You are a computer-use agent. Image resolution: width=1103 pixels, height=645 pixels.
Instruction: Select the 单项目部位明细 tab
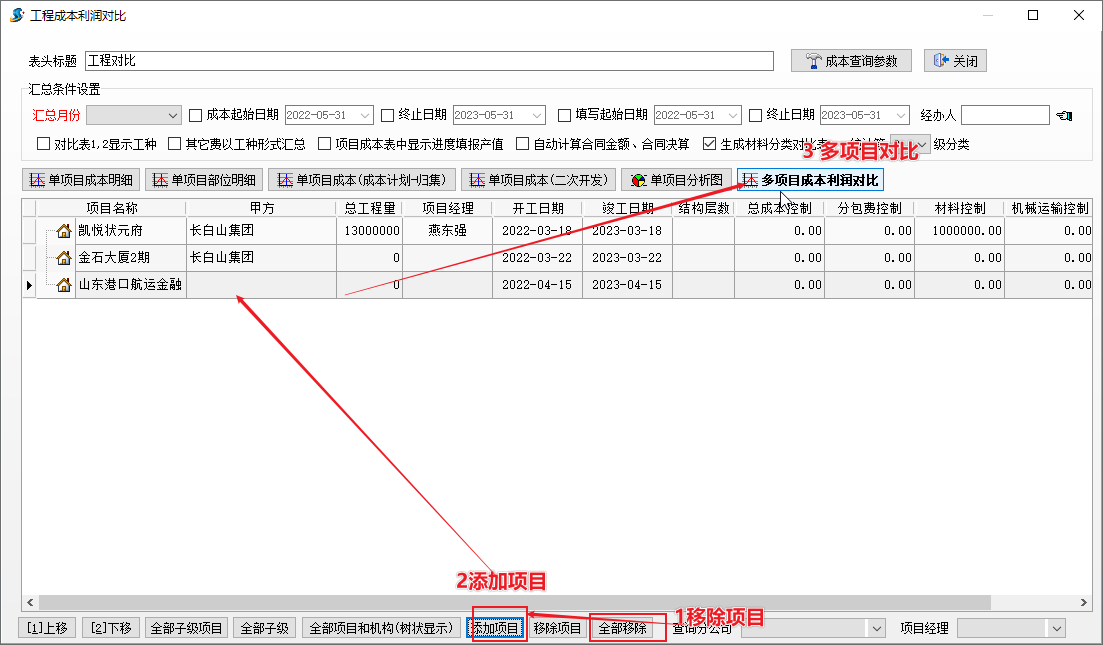pos(204,180)
